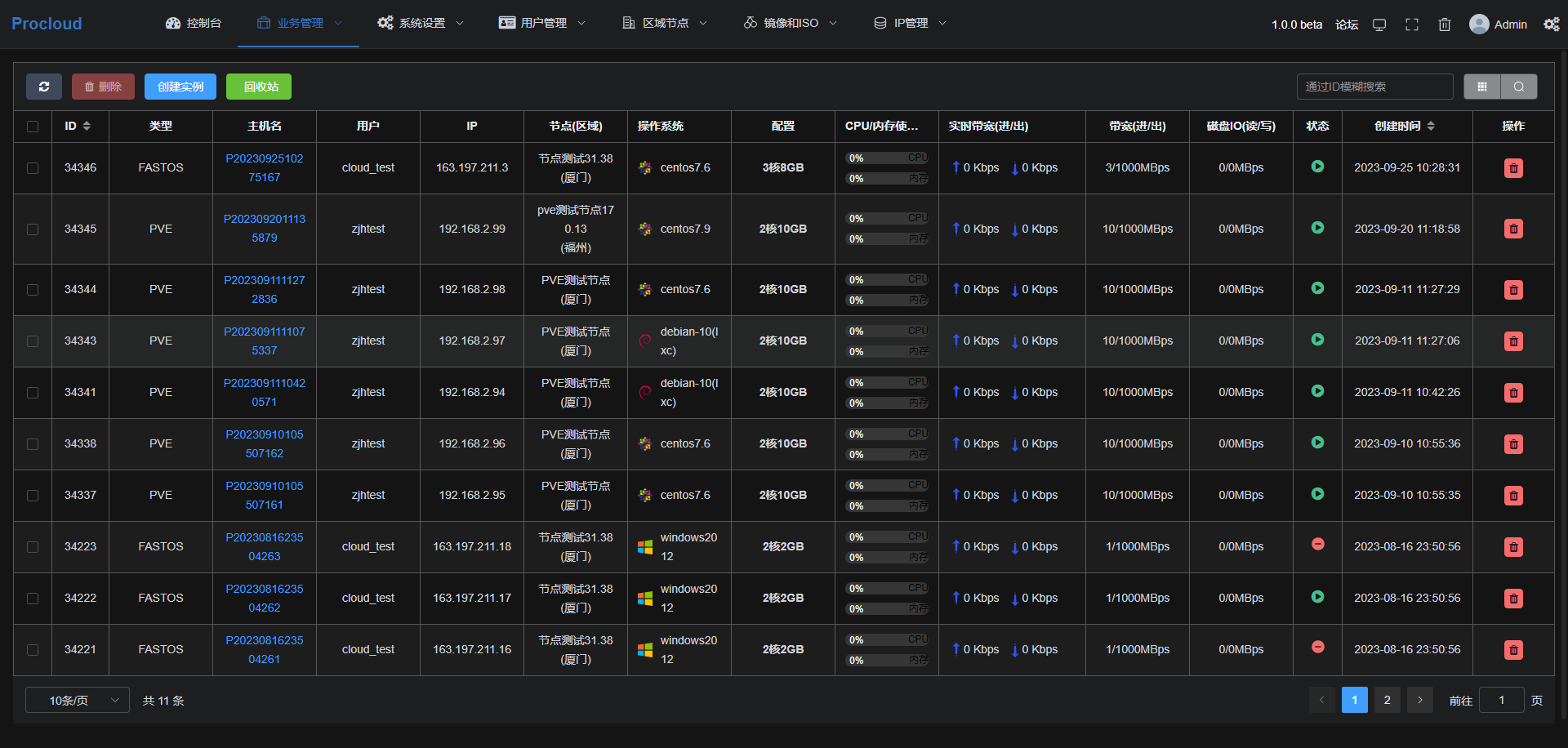
Task: Expand the 区域节点 menu
Action: point(664,24)
